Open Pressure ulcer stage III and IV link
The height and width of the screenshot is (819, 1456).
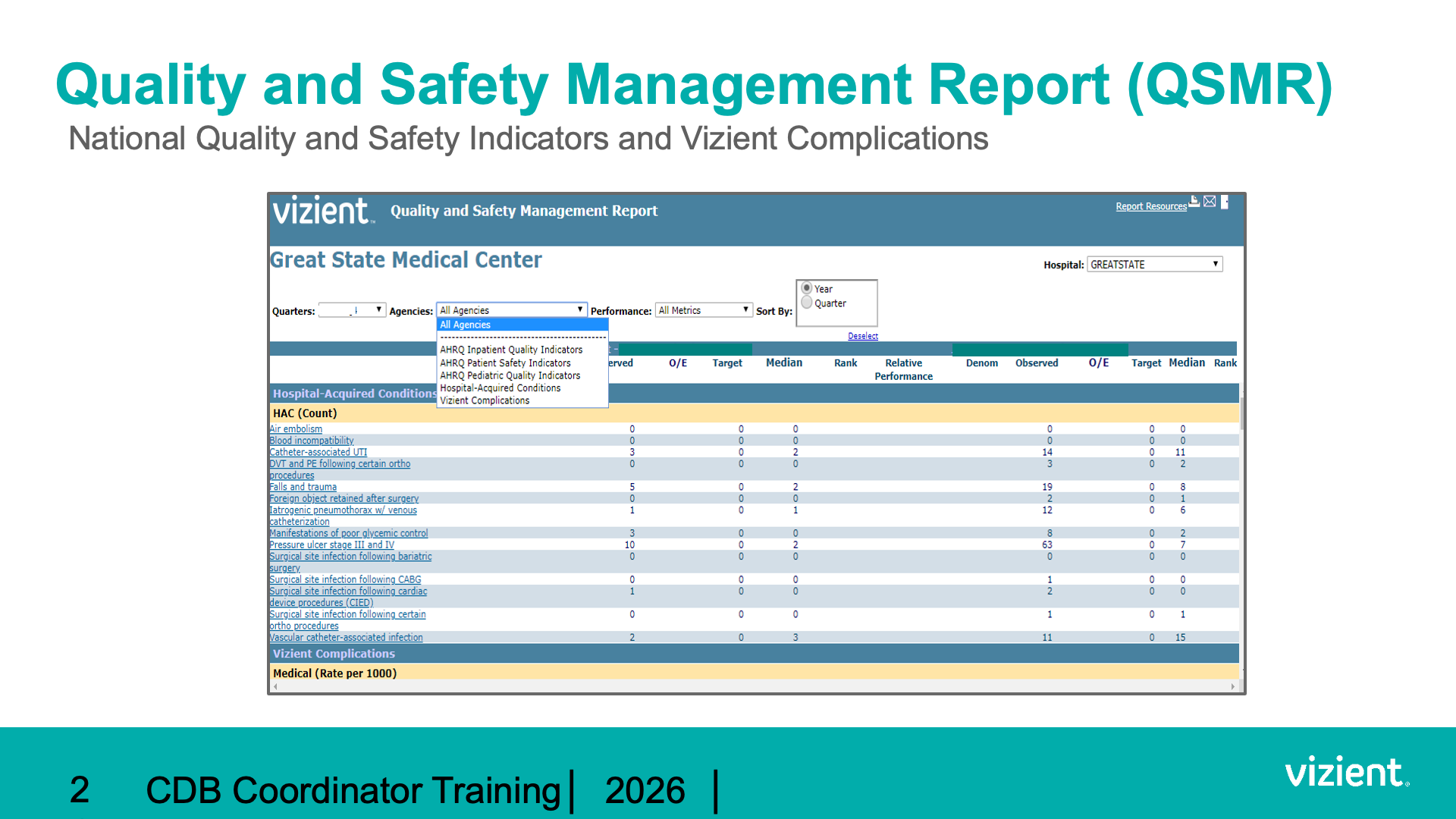[x=331, y=544]
